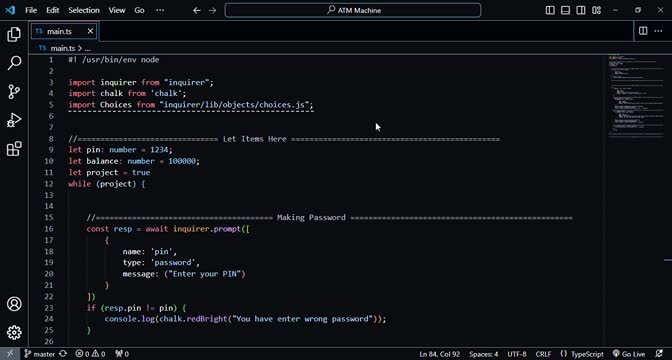Open the Explorer view in activity bar

point(14,34)
